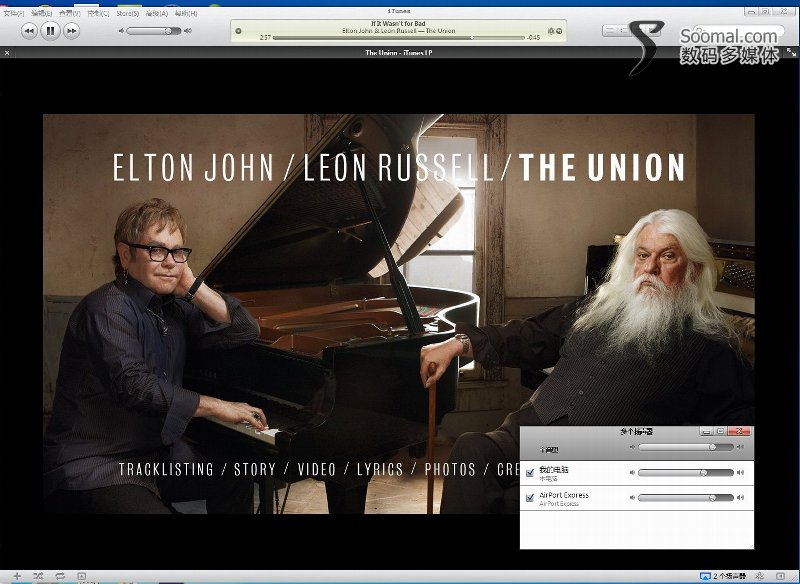The width and height of the screenshot is (800, 584).
Task: Open the 帮助(H) menu
Action: 186,13
